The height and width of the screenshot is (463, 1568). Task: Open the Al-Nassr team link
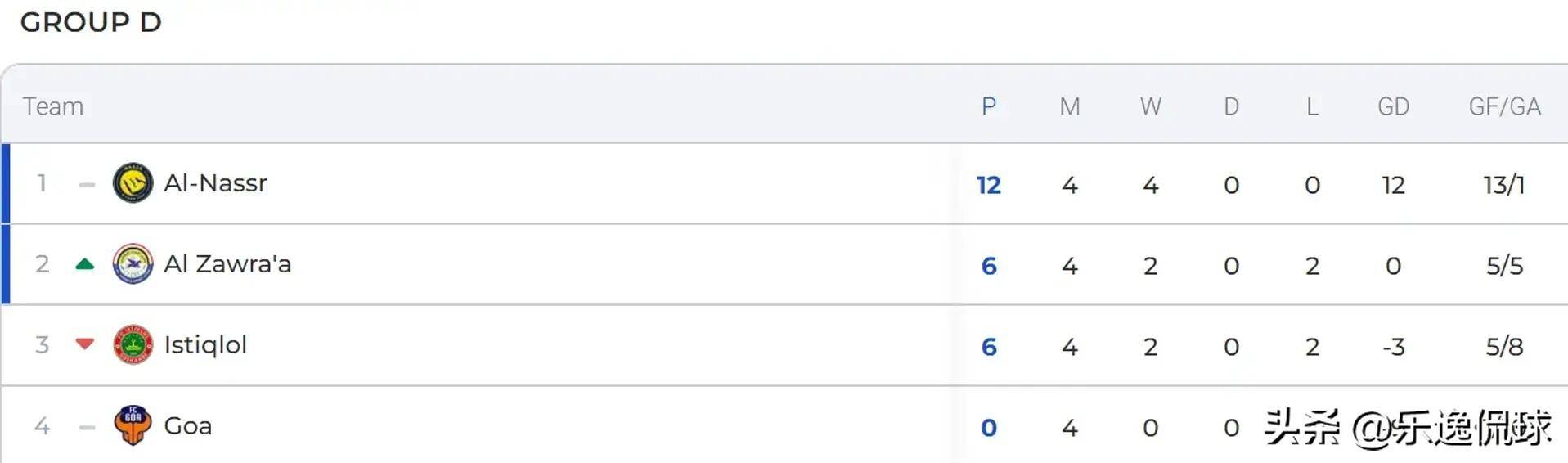tap(215, 183)
